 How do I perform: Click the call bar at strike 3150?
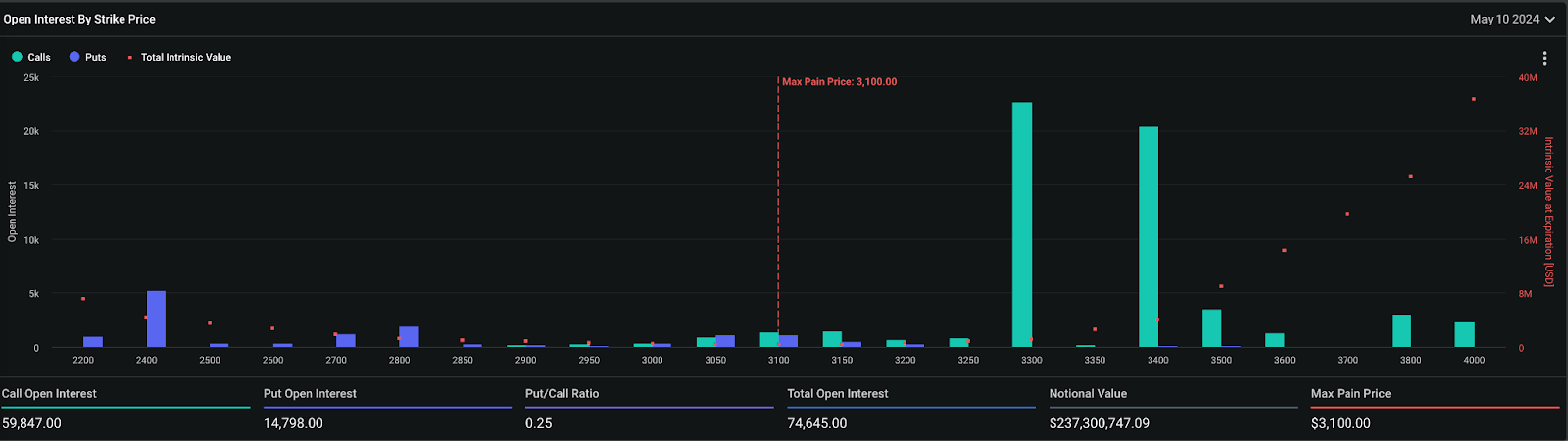pos(832,339)
